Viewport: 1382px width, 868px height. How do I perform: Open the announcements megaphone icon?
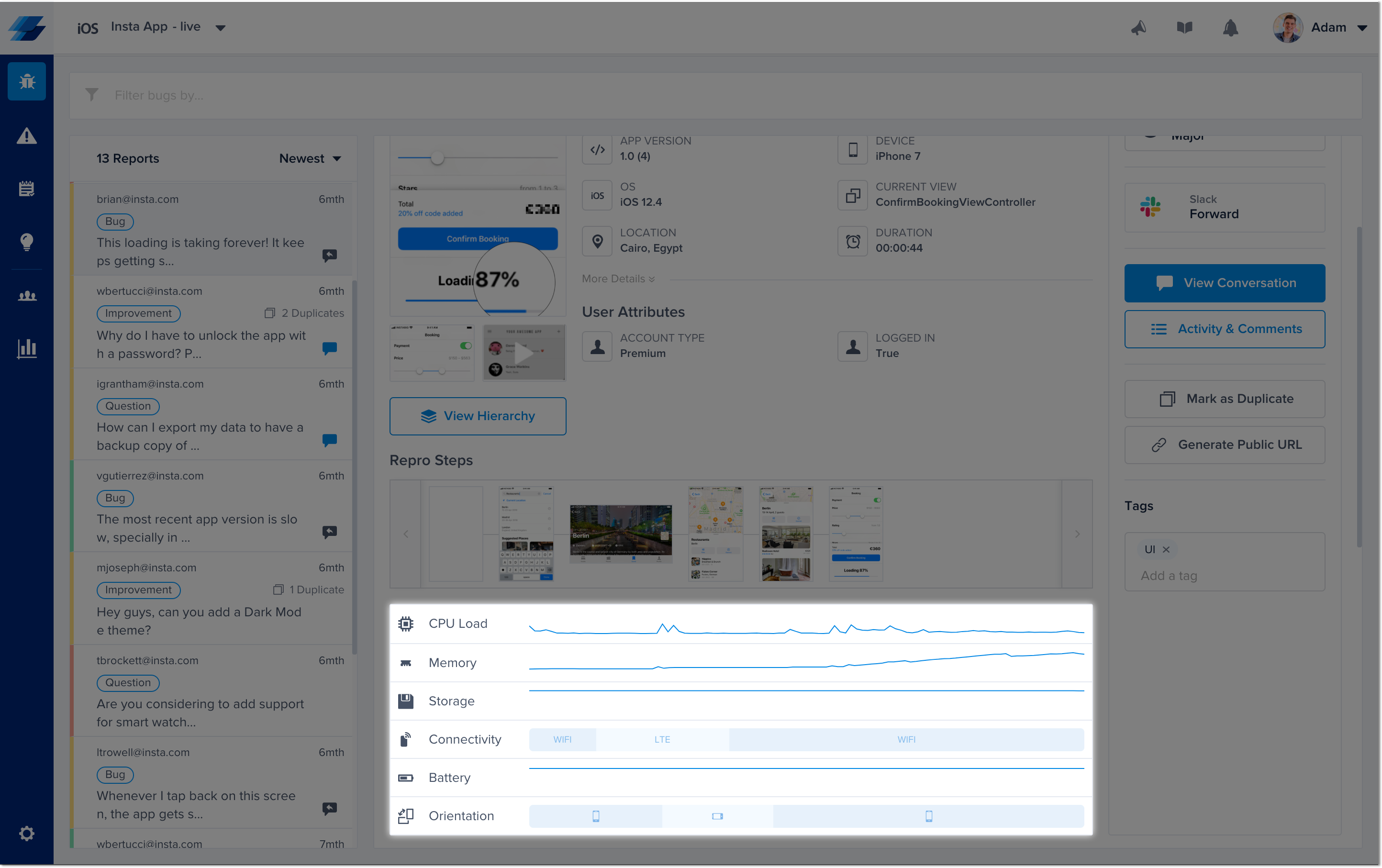(1138, 28)
